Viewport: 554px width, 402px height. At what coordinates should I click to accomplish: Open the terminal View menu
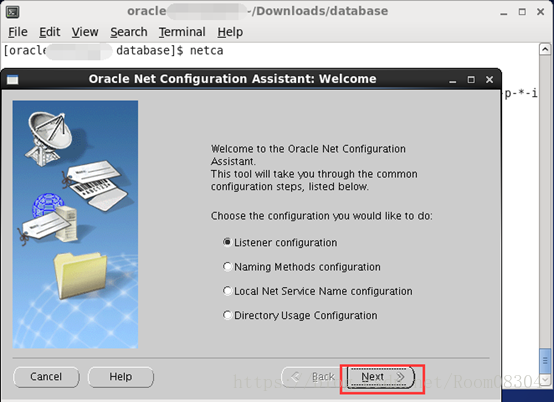coord(85,32)
